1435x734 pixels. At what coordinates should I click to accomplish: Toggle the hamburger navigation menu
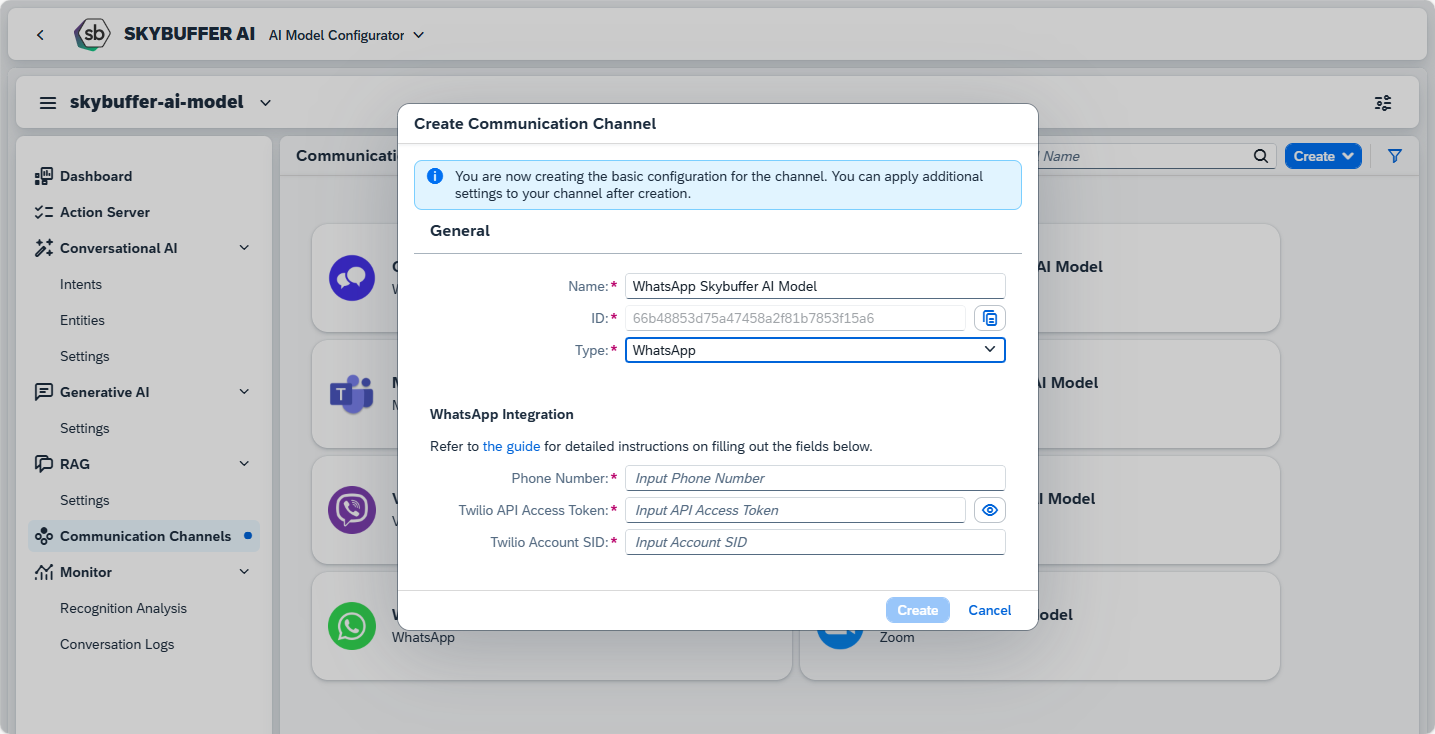click(48, 103)
